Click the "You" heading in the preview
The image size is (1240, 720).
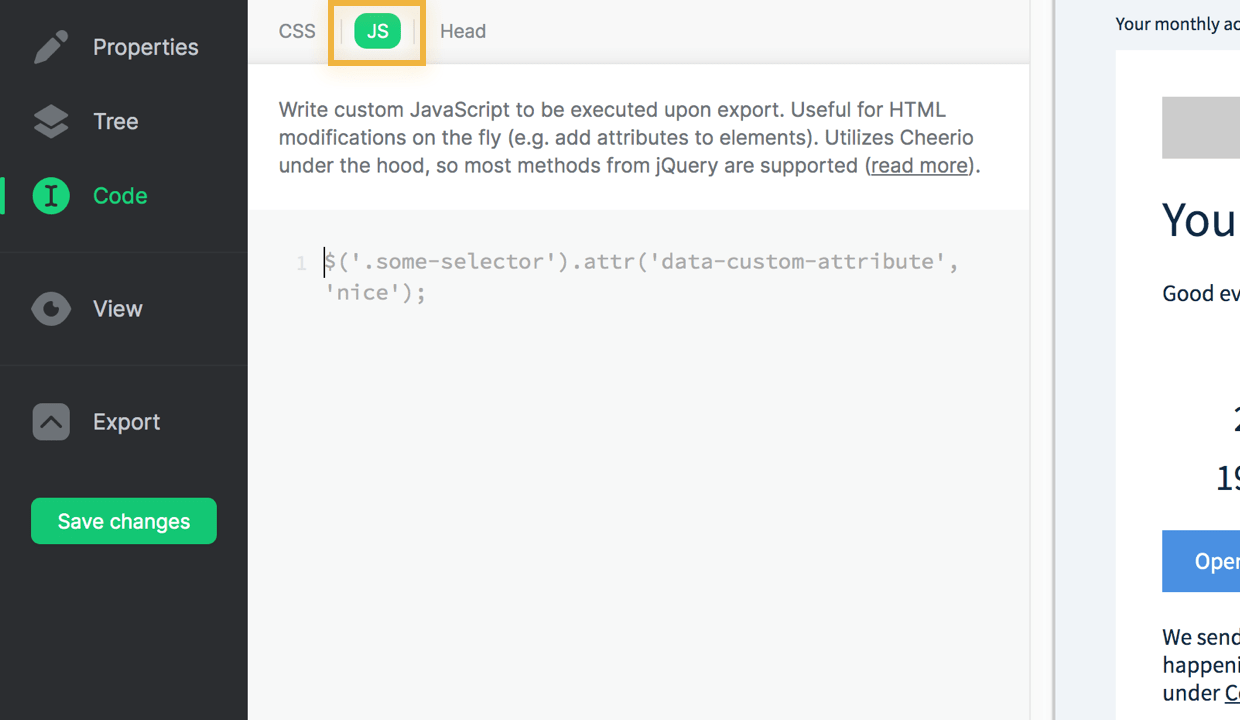(1198, 221)
